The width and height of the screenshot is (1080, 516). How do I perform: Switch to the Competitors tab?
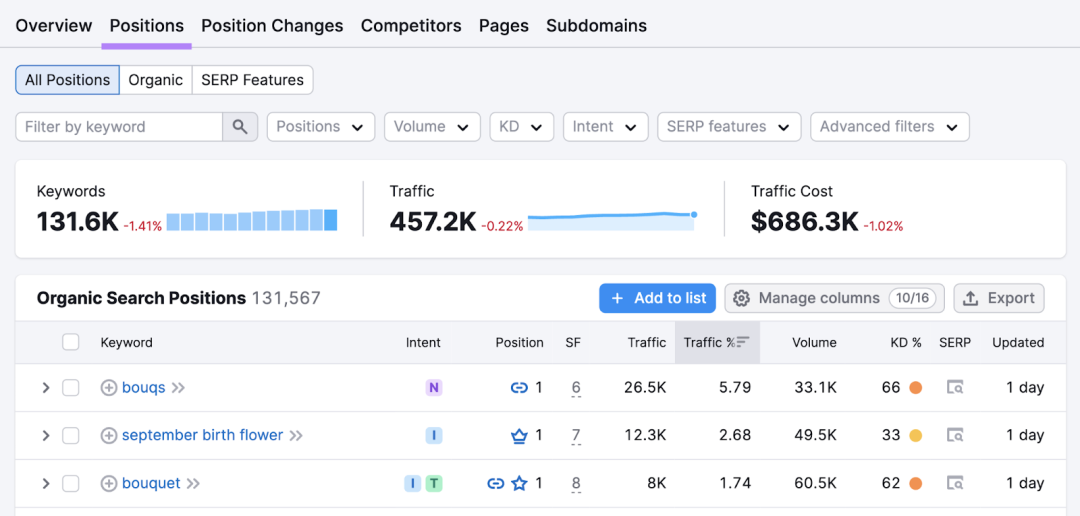[411, 26]
